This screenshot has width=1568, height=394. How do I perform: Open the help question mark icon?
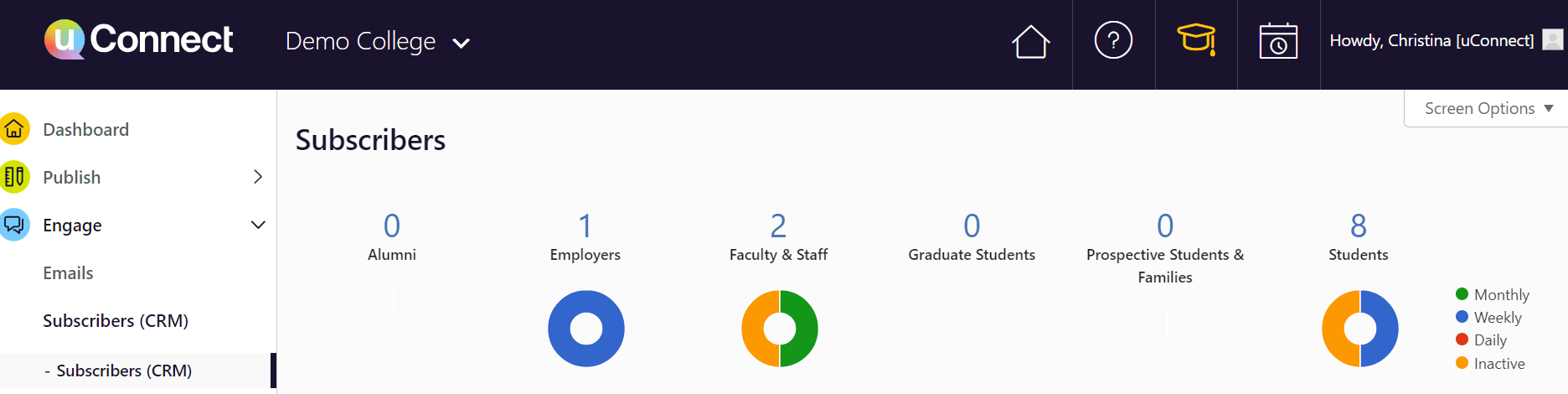click(1113, 40)
